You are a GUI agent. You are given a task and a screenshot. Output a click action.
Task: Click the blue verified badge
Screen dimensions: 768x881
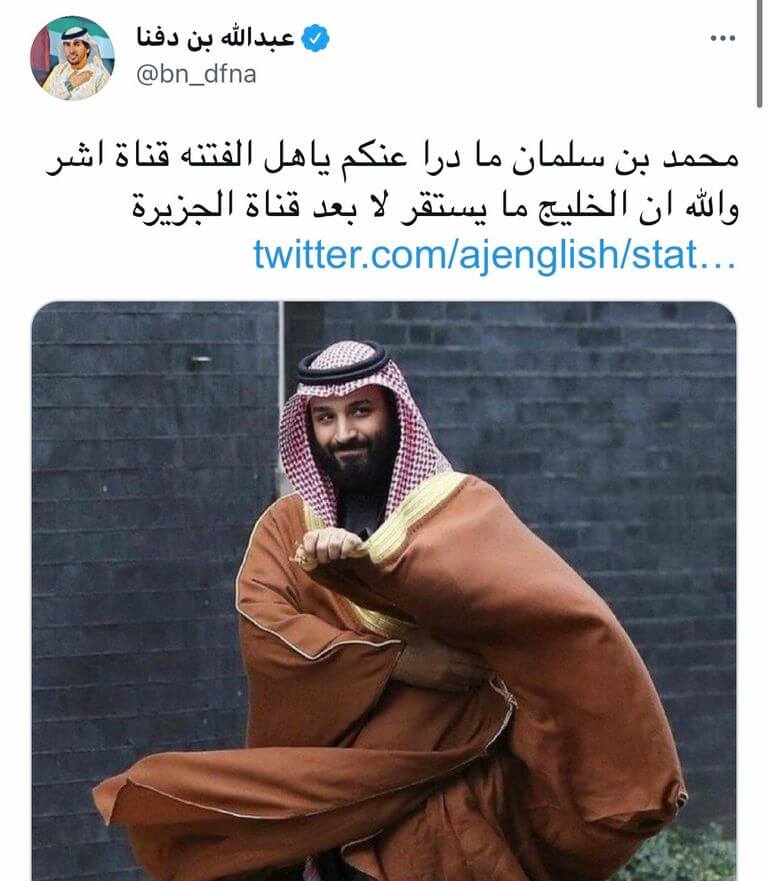315,38
